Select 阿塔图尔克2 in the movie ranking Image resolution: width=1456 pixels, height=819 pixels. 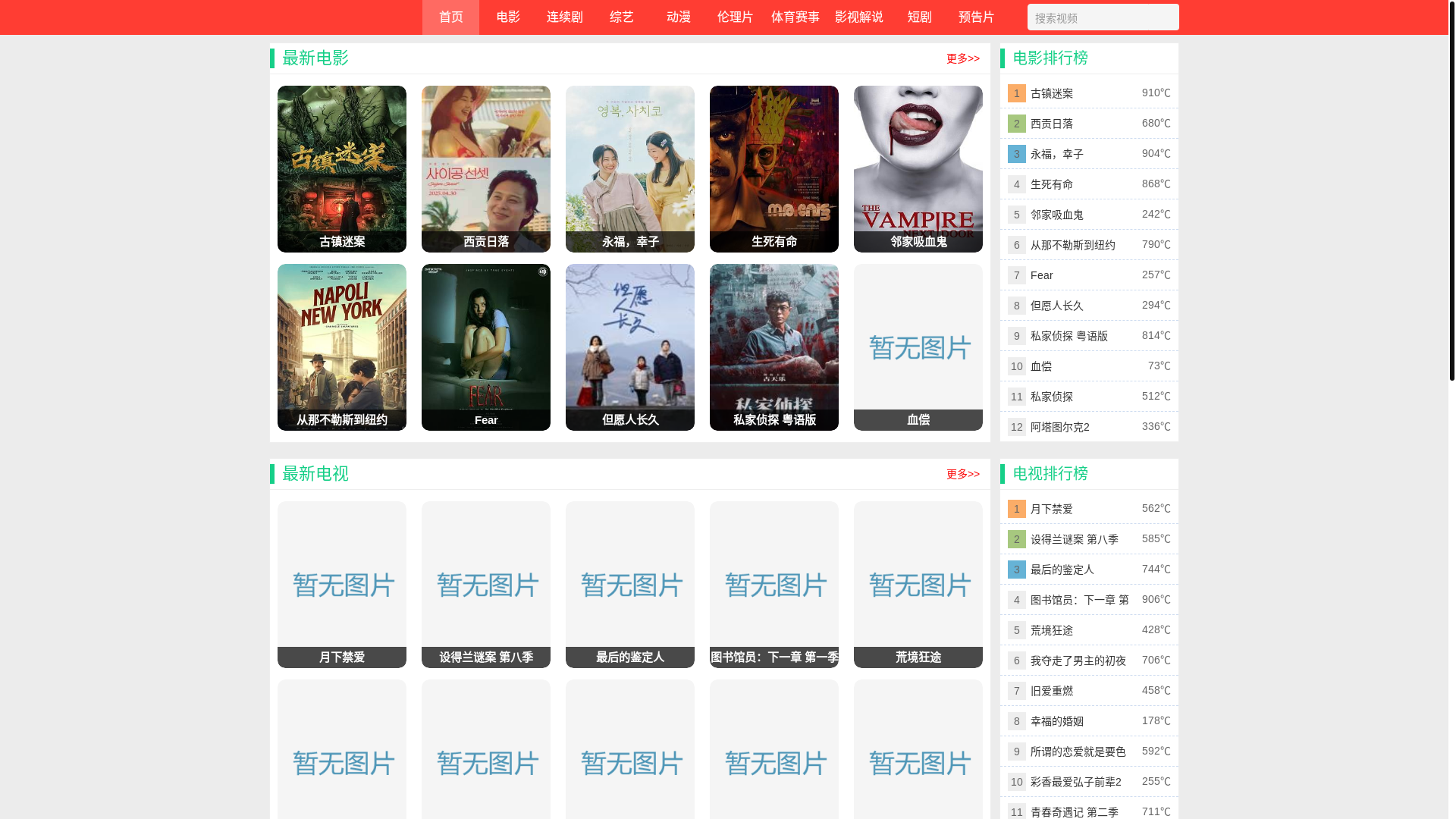(1059, 427)
